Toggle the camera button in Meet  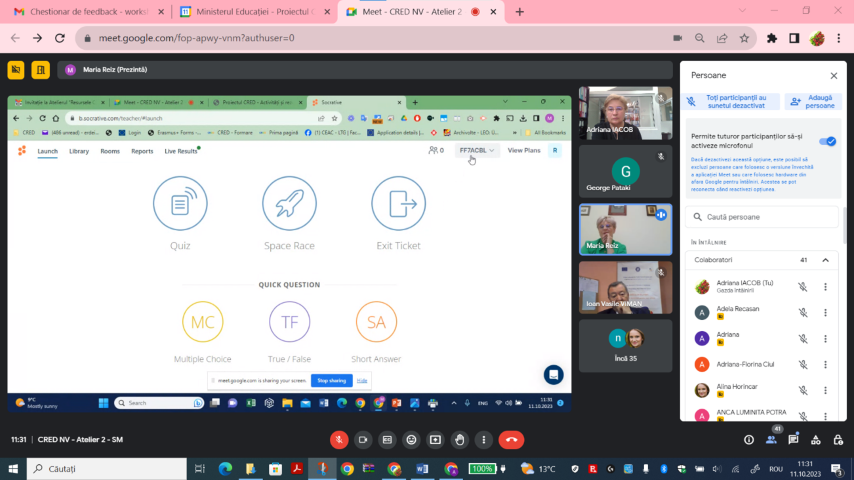click(x=363, y=439)
